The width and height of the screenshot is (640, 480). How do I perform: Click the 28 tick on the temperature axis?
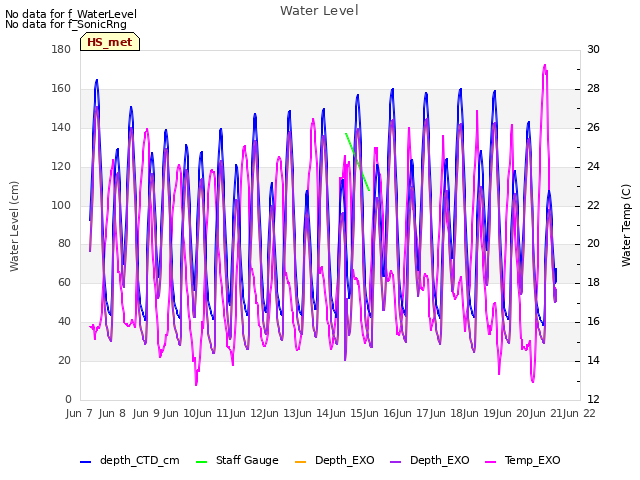pyautogui.click(x=593, y=89)
